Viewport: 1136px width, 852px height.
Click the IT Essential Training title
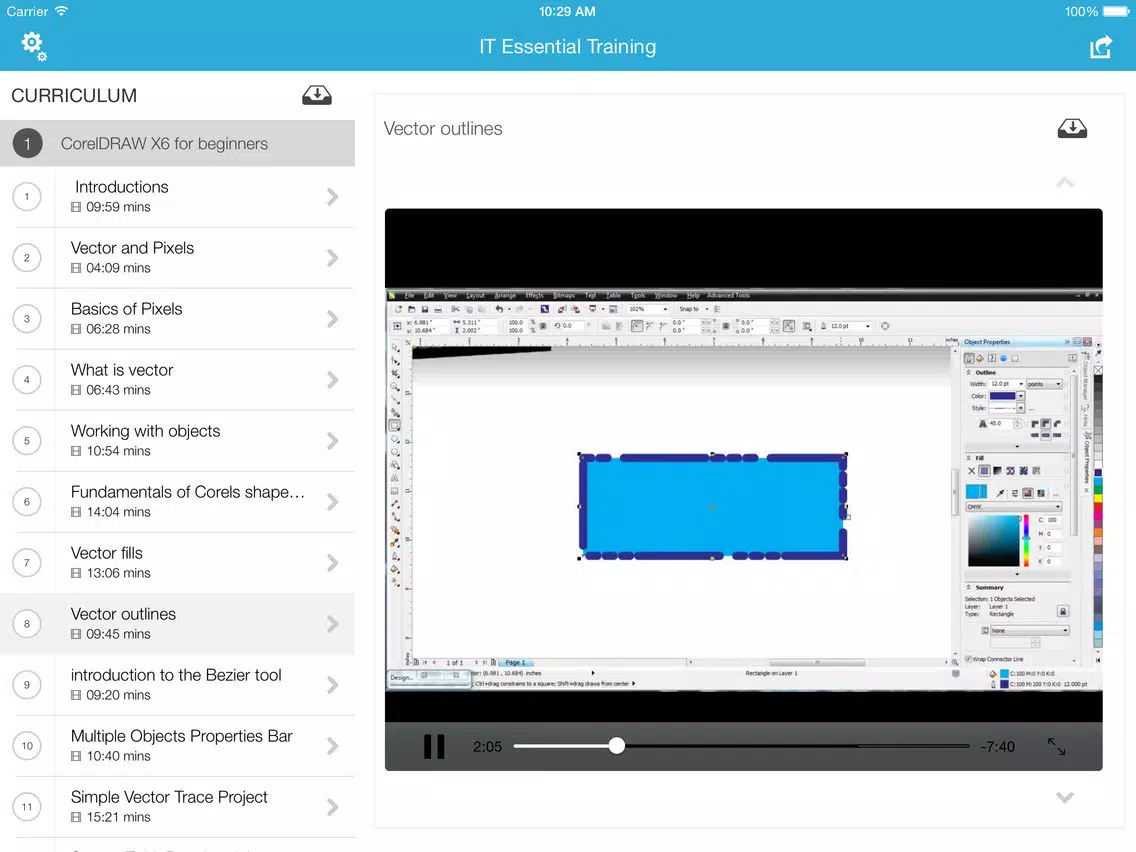click(567, 46)
